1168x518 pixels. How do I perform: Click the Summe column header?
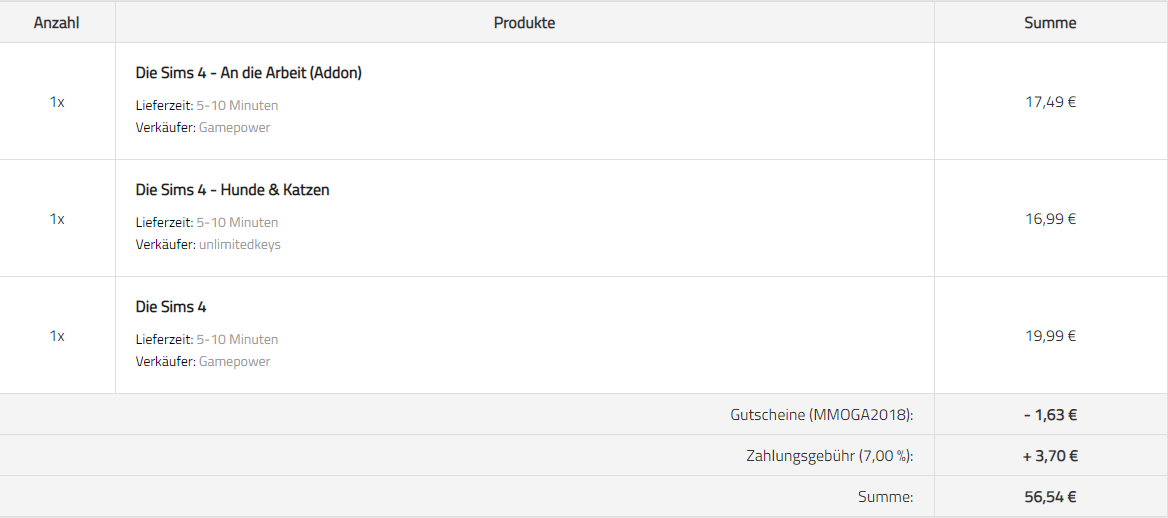pos(1050,23)
